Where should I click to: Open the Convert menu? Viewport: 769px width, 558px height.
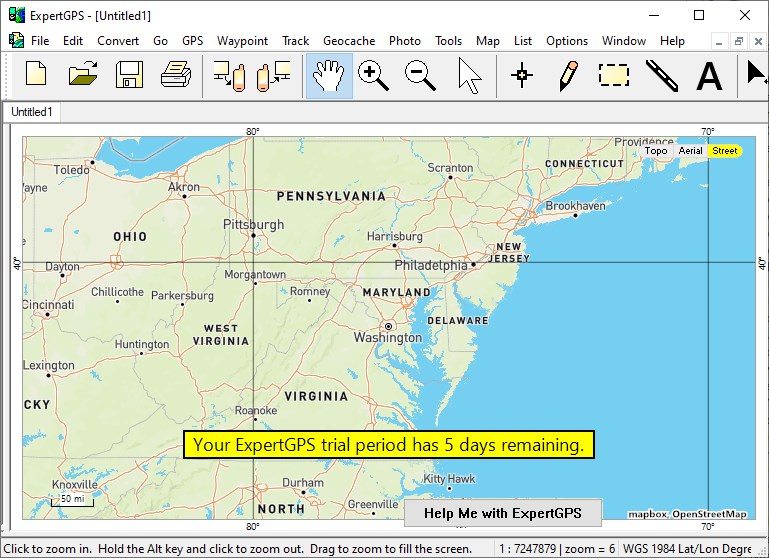point(118,41)
